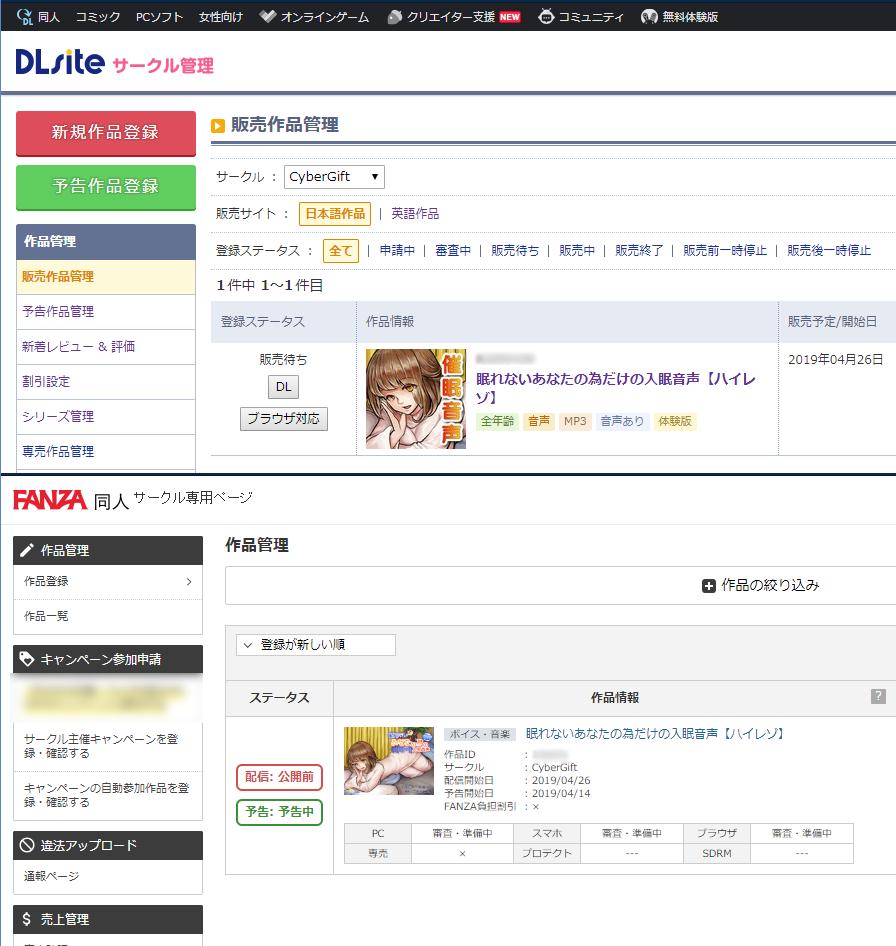Click the 予告: 予告中 status badge
This screenshot has height=946, width=896.
(279, 812)
